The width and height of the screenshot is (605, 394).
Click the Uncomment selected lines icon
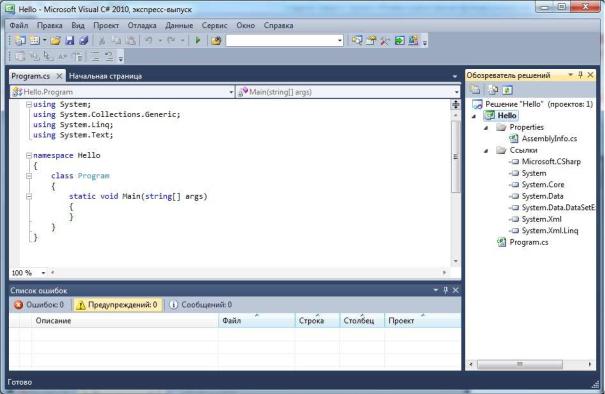point(109,57)
